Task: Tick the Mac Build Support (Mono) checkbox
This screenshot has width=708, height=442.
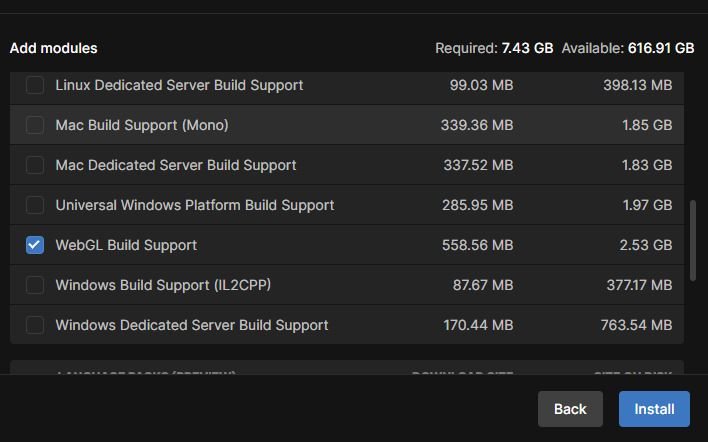Action: tap(35, 125)
